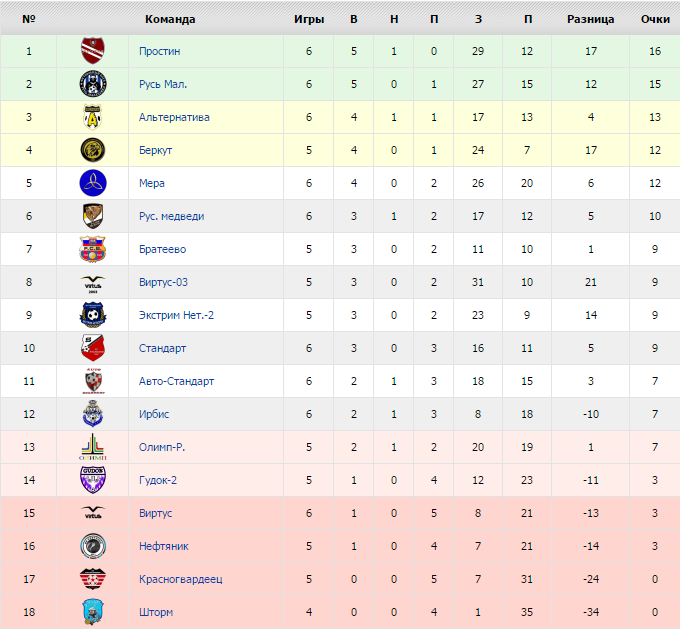Click the Шторм light blue team emblem
680x629 pixels.
coord(93,612)
